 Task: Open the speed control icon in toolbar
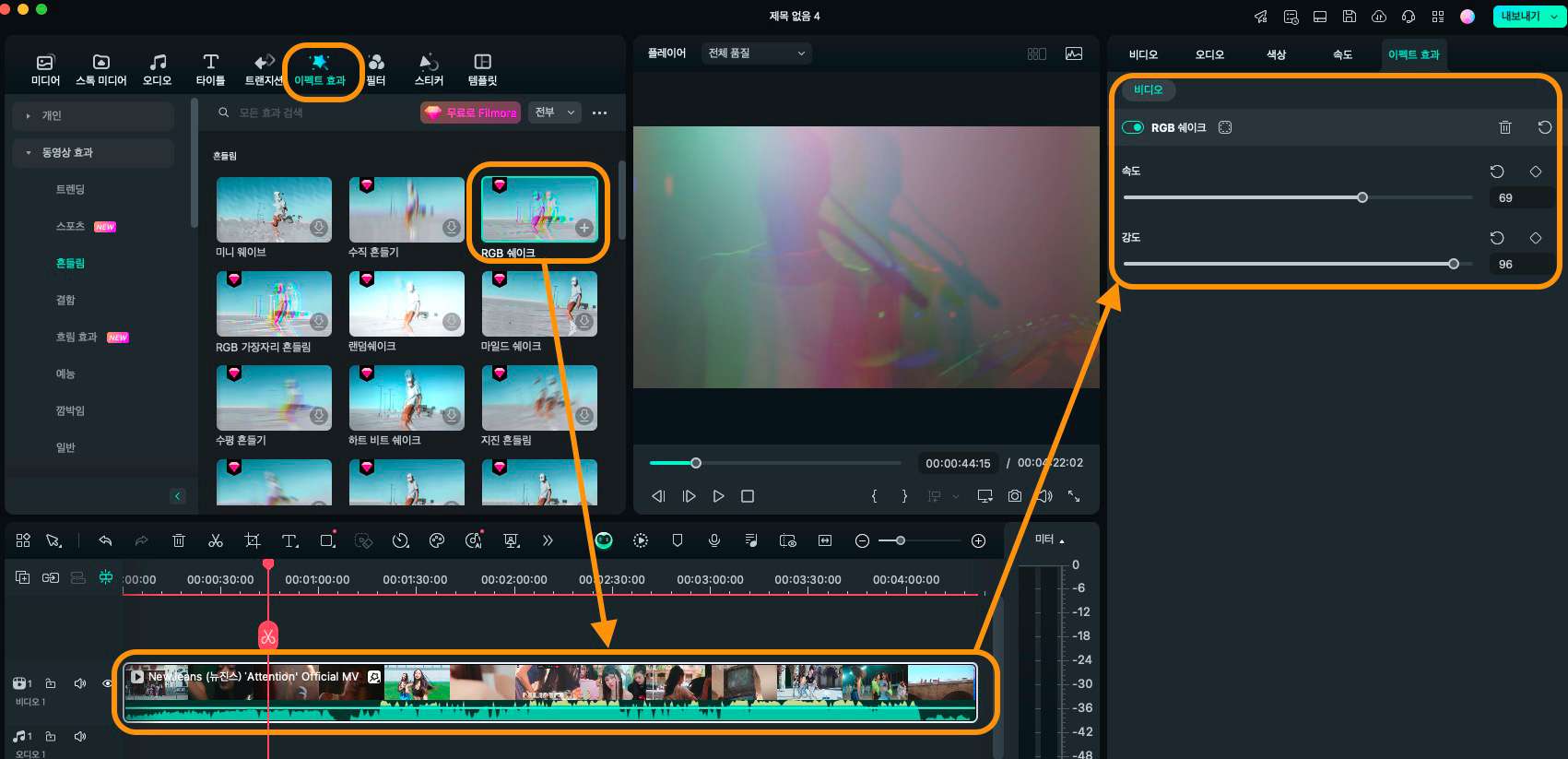pyautogui.click(x=400, y=540)
